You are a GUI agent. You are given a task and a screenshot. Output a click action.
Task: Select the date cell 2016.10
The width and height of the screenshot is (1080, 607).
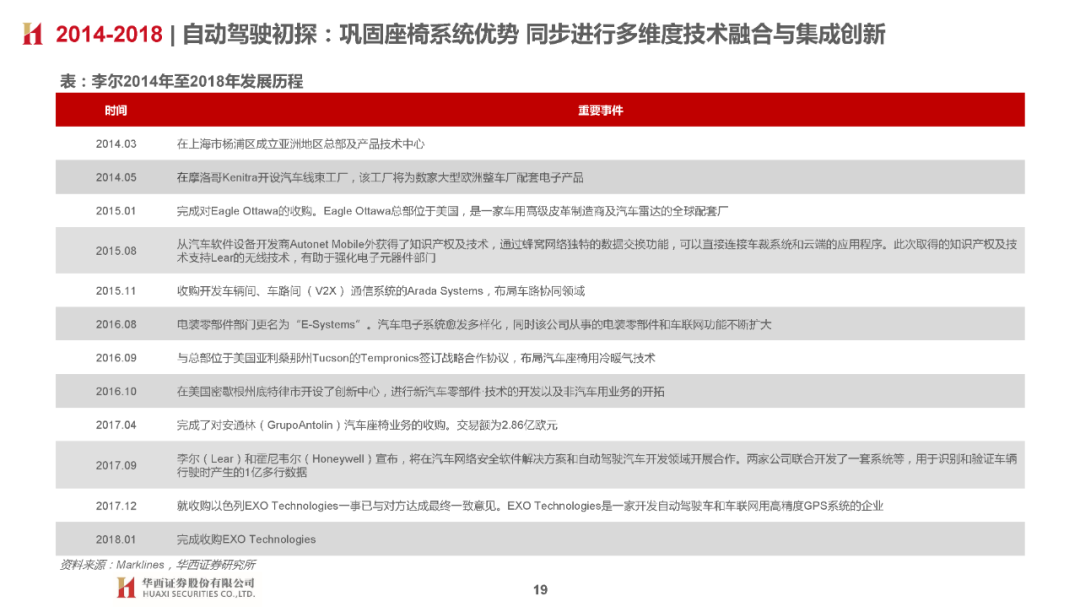click(116, 391)
